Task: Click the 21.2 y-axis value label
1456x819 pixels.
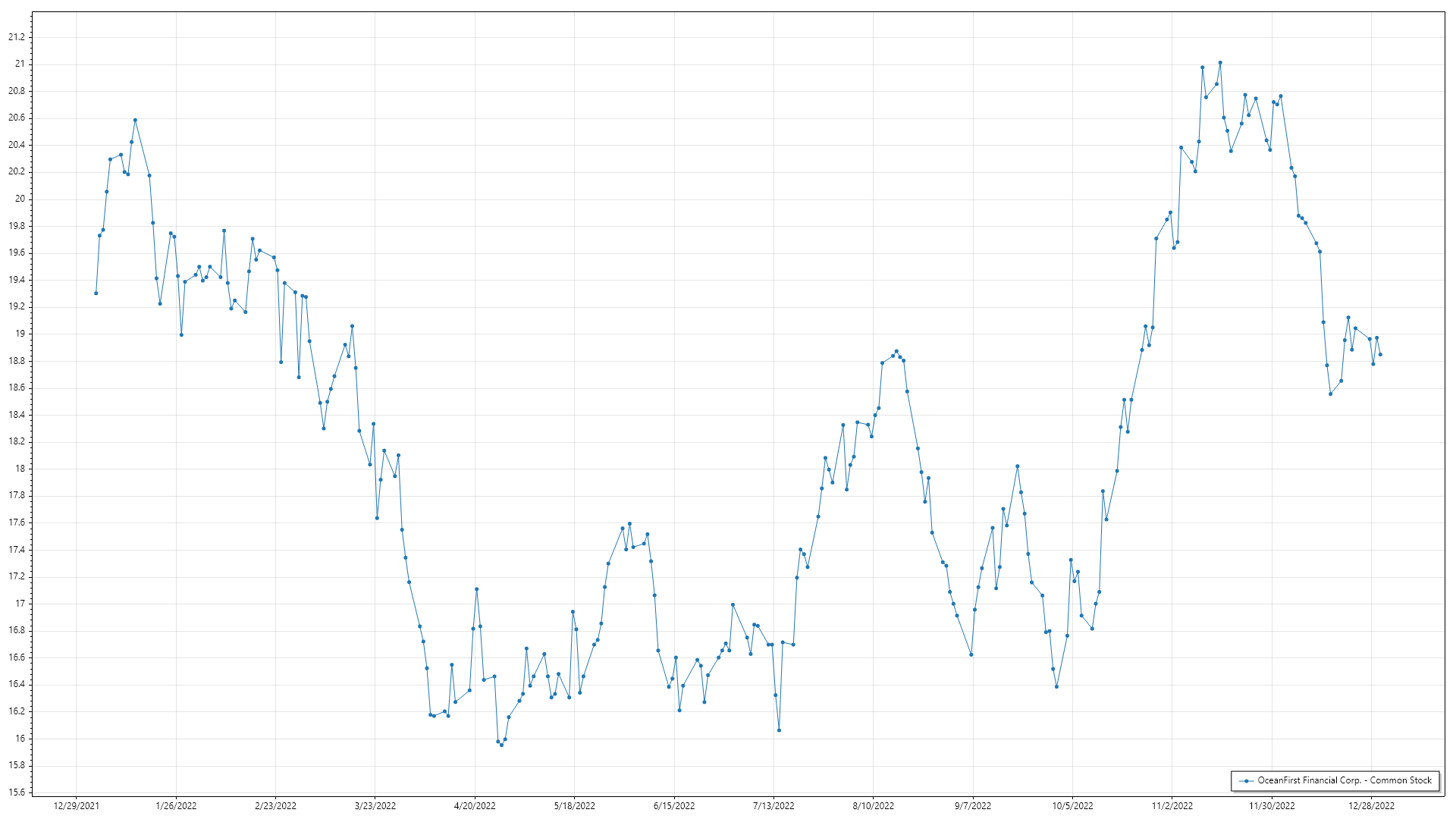Action: 17,37
